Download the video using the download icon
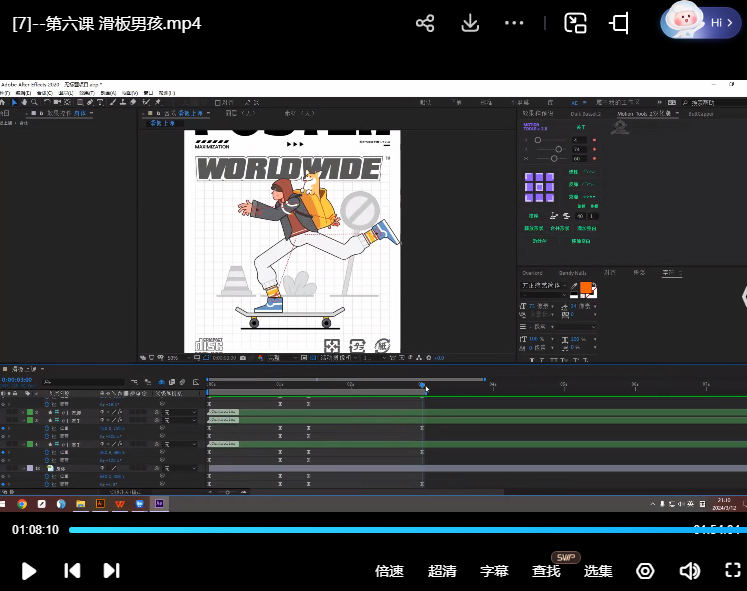Viewport: 747px width, 591px height. [x=470, y=23]
